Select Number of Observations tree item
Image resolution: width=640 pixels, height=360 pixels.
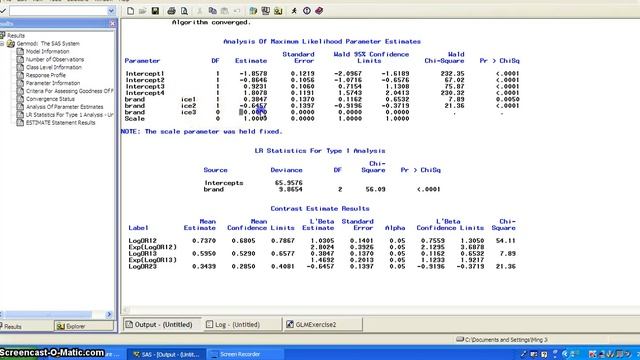tap(55, 59)
